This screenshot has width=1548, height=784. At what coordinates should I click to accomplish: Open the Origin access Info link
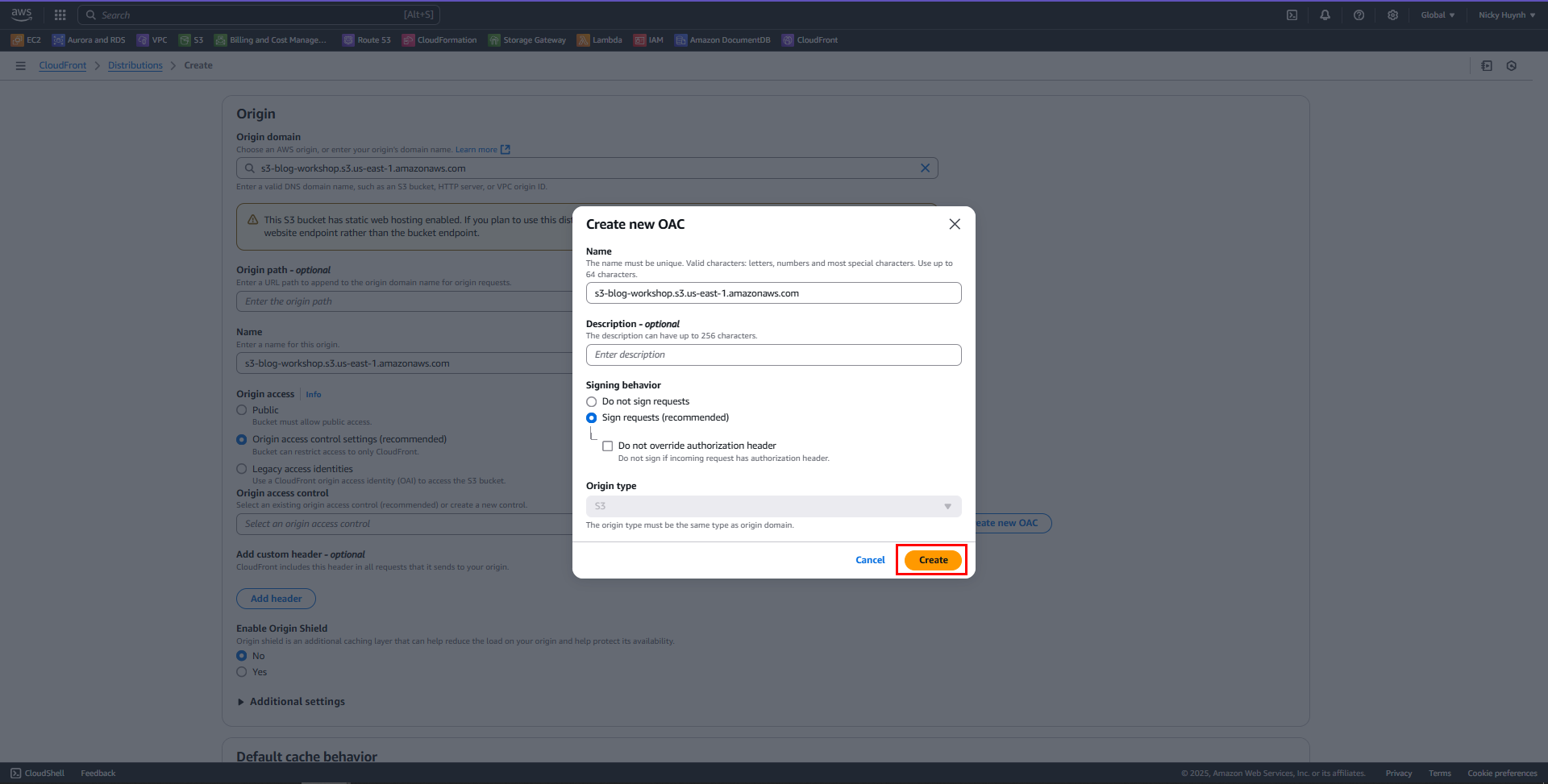pyautogui.click(x=314, y=395)
